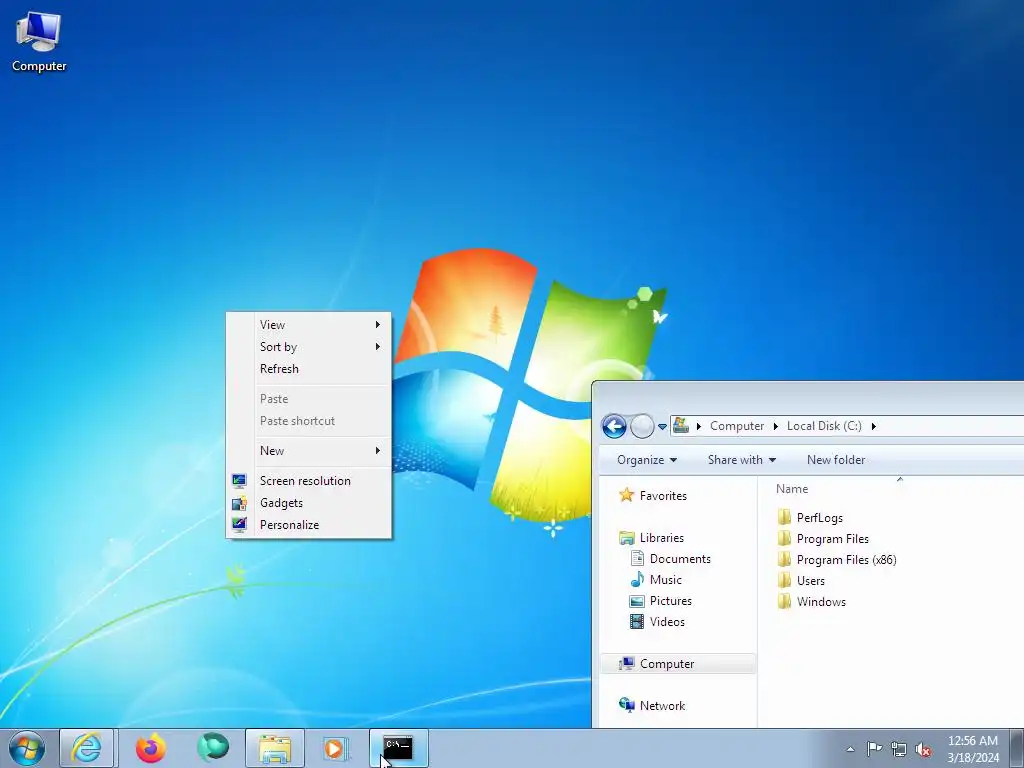Click the Sort by submenu arrow

click(377, 347)
